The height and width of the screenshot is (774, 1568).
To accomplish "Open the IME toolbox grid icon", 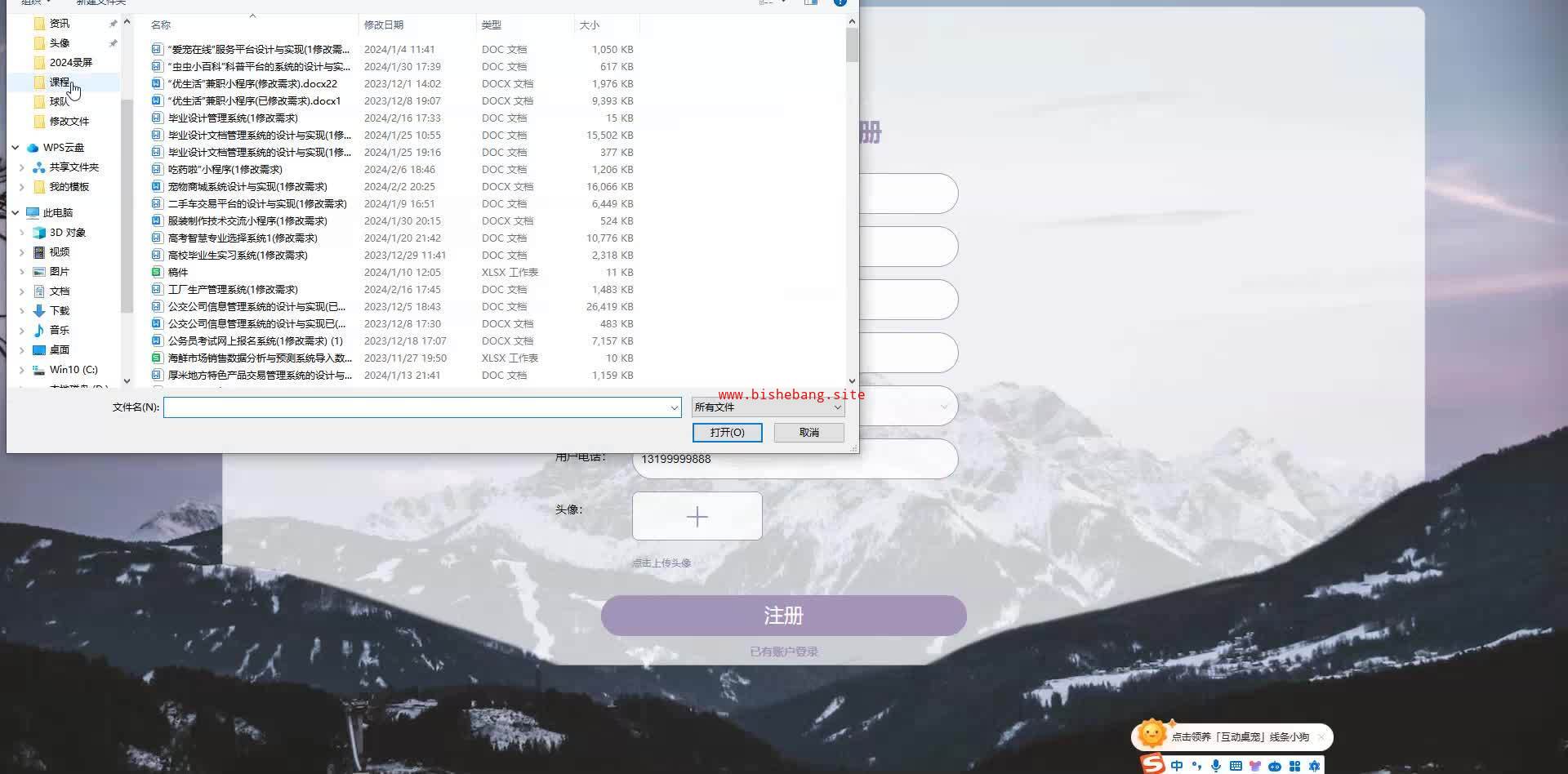I will [1294, 766].
